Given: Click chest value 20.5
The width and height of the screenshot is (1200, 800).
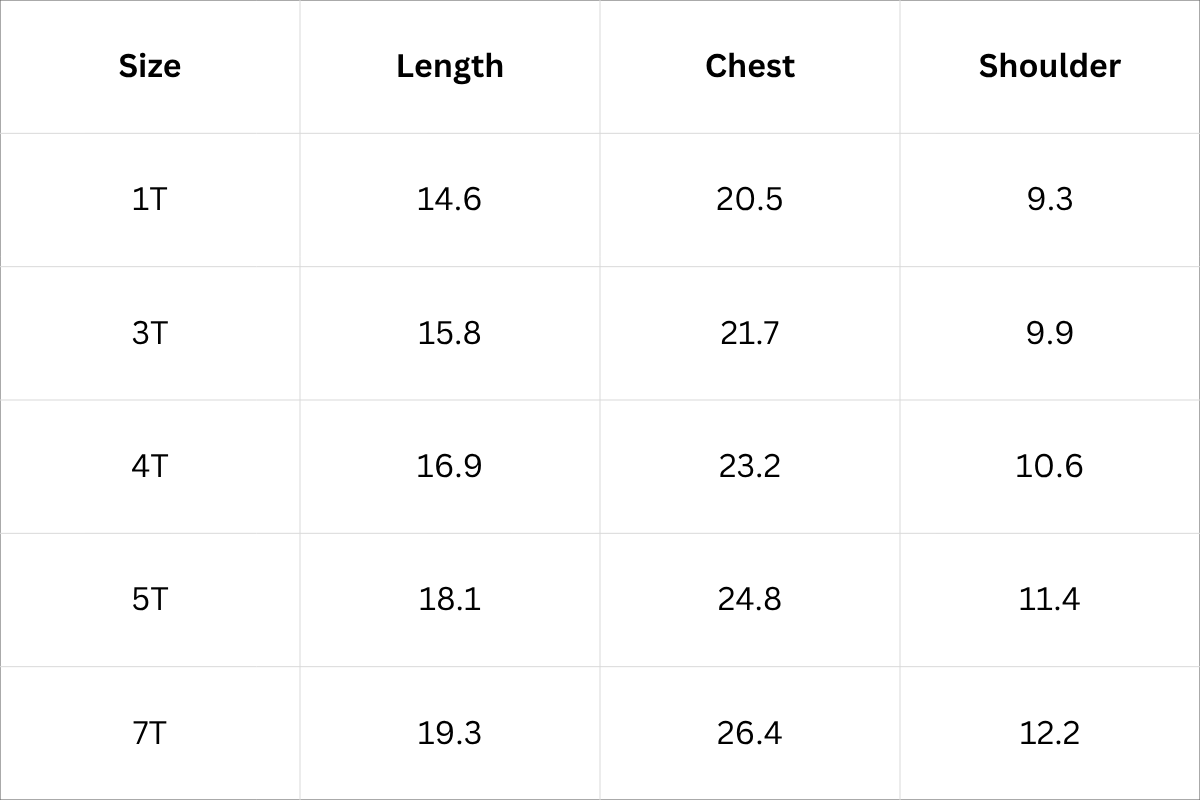Looking at the screenshot, I should click(x=749, y=199).
